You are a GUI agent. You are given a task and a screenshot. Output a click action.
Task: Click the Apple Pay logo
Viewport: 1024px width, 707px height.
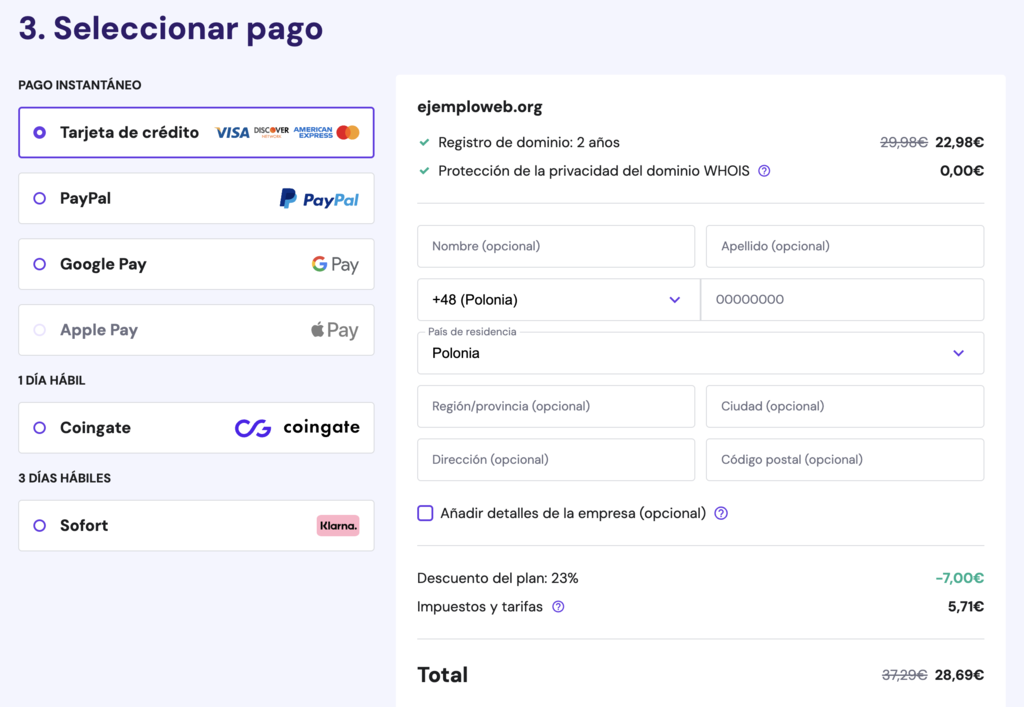335,330
